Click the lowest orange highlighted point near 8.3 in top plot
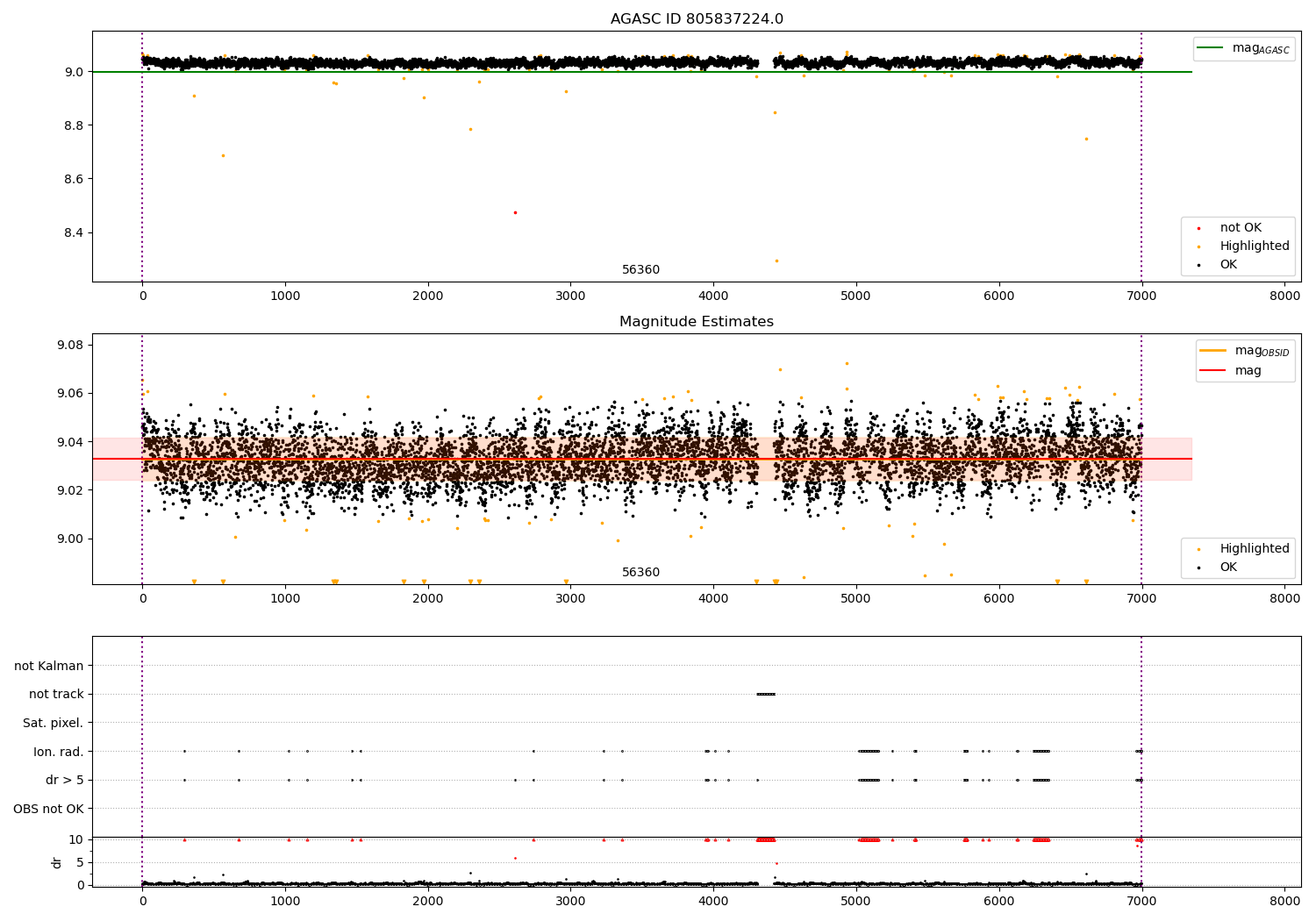 pos(776,261)
